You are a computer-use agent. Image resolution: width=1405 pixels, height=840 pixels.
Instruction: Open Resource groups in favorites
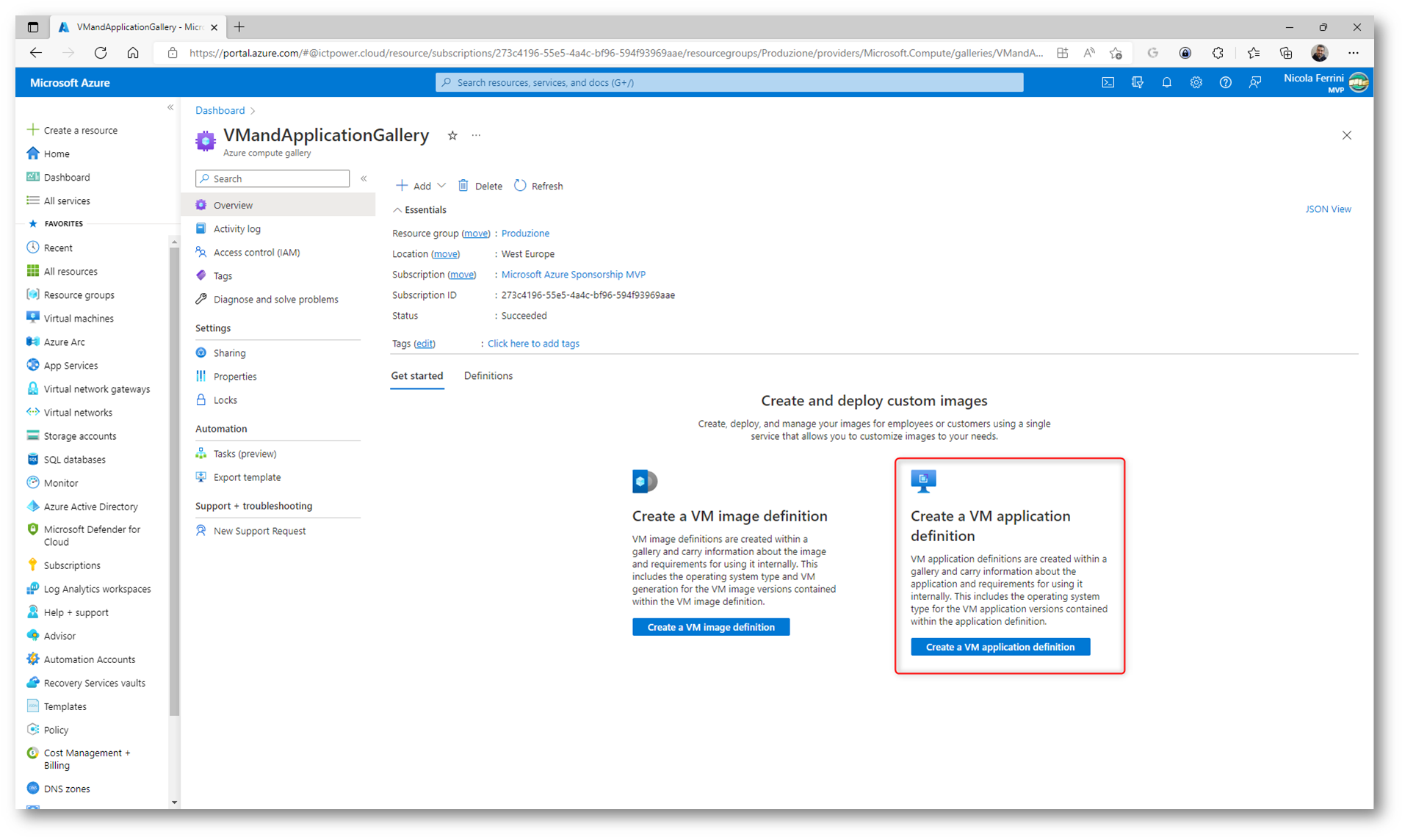click(x=79, y=294)
